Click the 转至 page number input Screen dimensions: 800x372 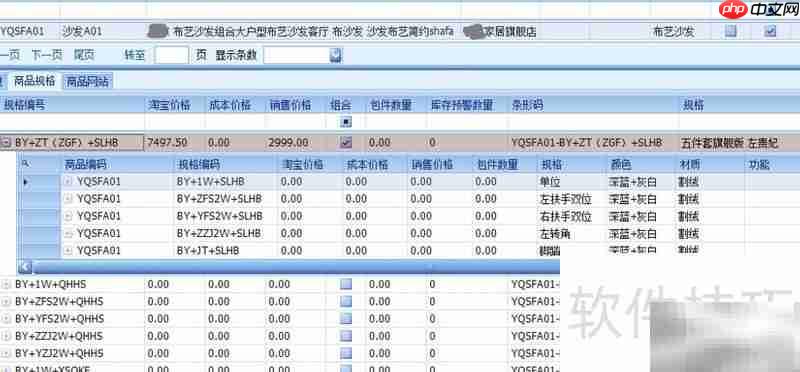tap(171, 55)
